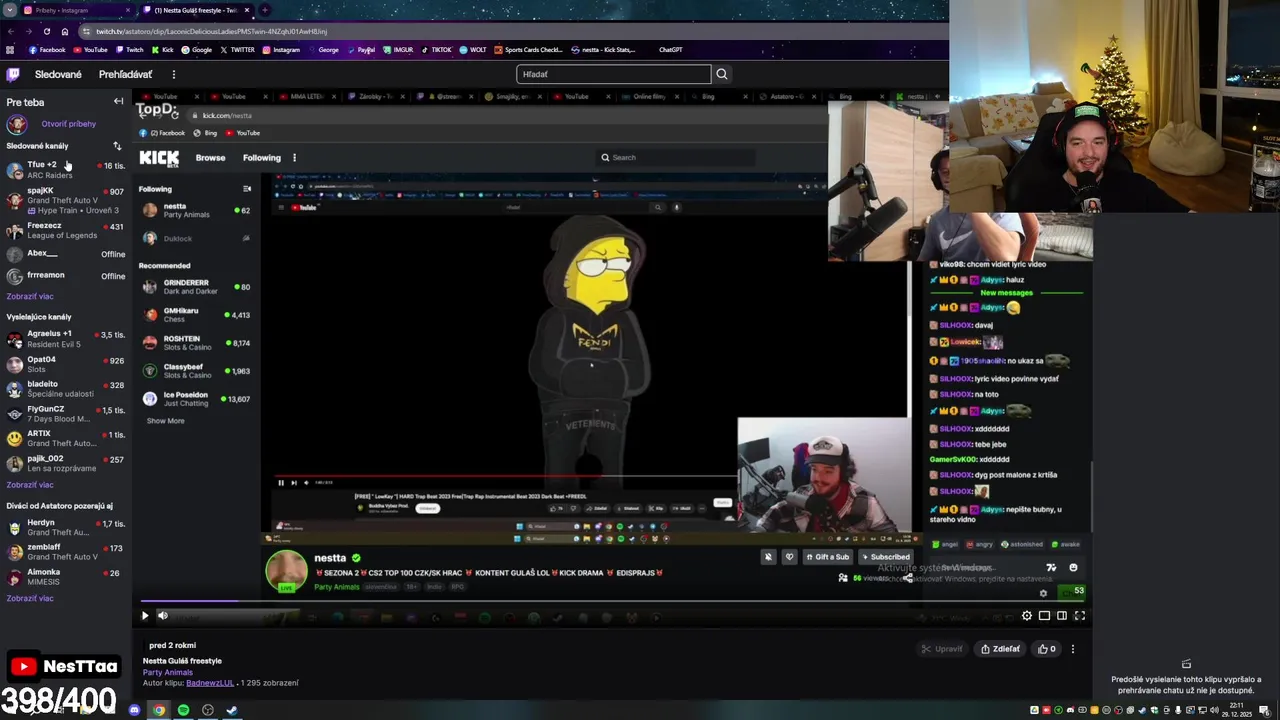Click Otvoriť príbehy in sidebar
Viewport: 1280px width, 720px height.
pos(68,124)
